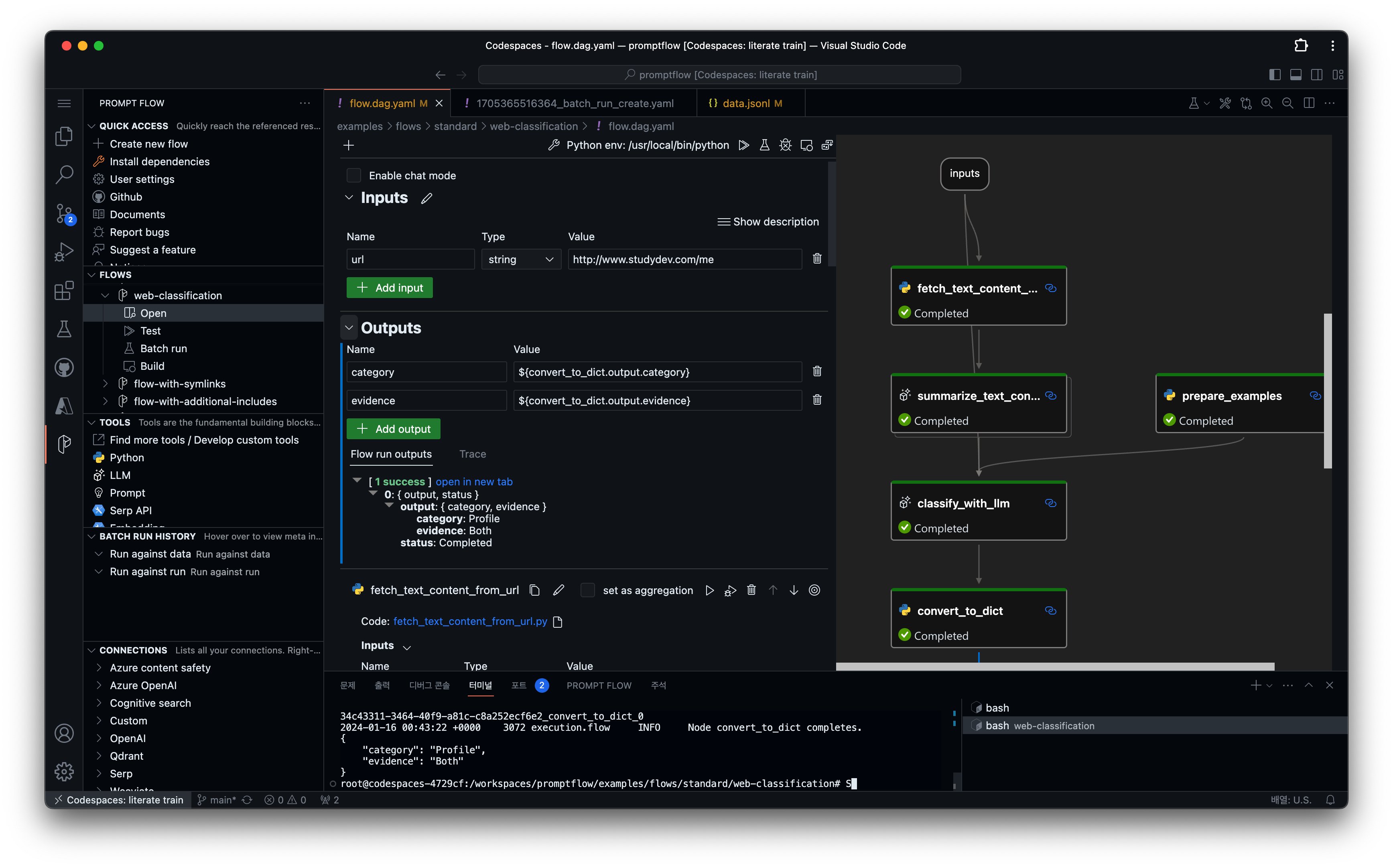Screen dimensions: 1393x868
Task: Open Prompt Flow view in activity bar
Action: tap(64, 444)
